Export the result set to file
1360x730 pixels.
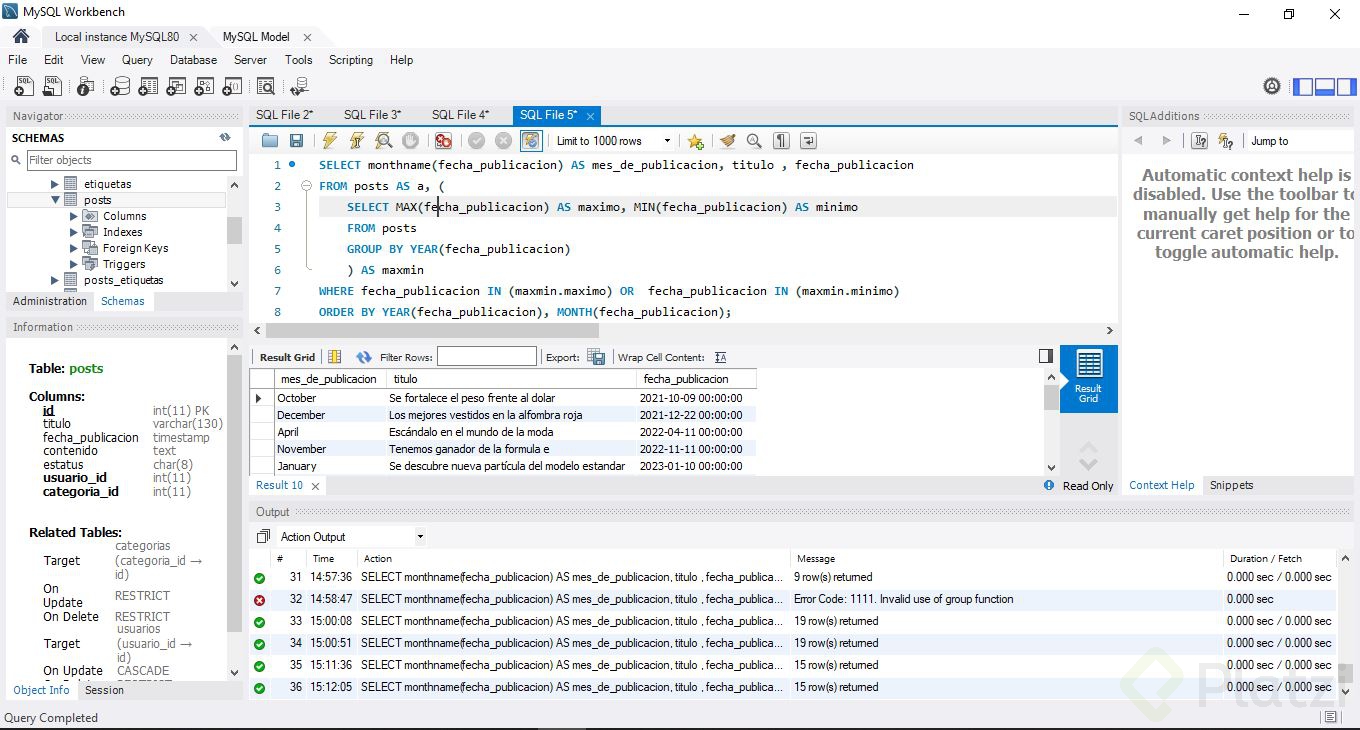[596, 357]
